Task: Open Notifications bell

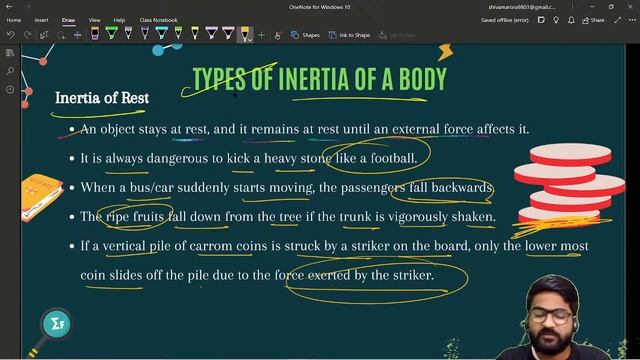Action: pyautogui.click(x=571, y=20)
